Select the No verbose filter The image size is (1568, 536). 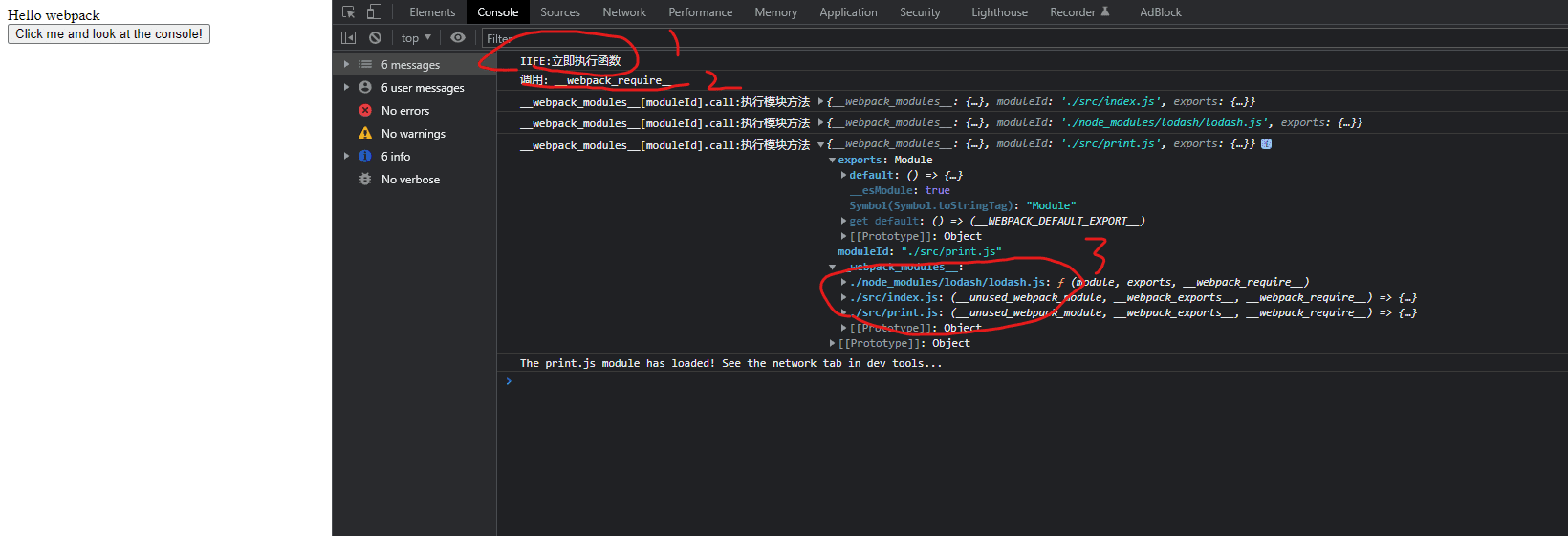tap(410, 180)
